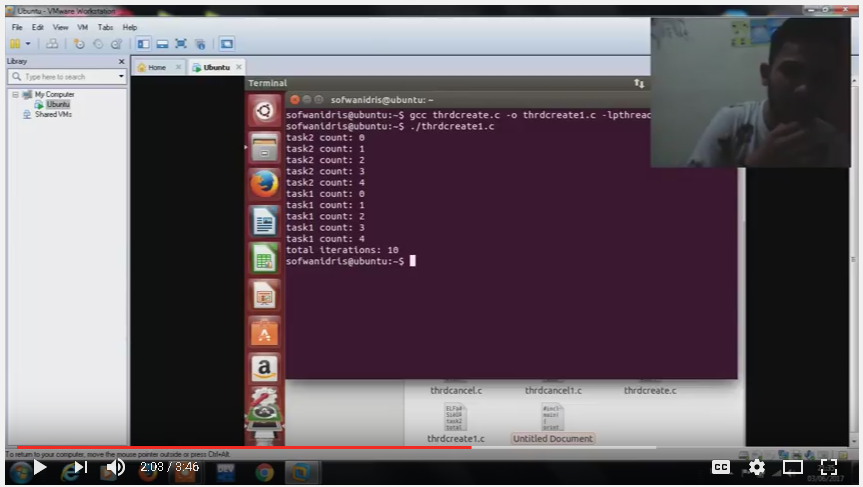Toggle the thumbnail bar view icon
The height and width of the screenshot is (487, 863).
pyautogui.click(x=162, y=43)
